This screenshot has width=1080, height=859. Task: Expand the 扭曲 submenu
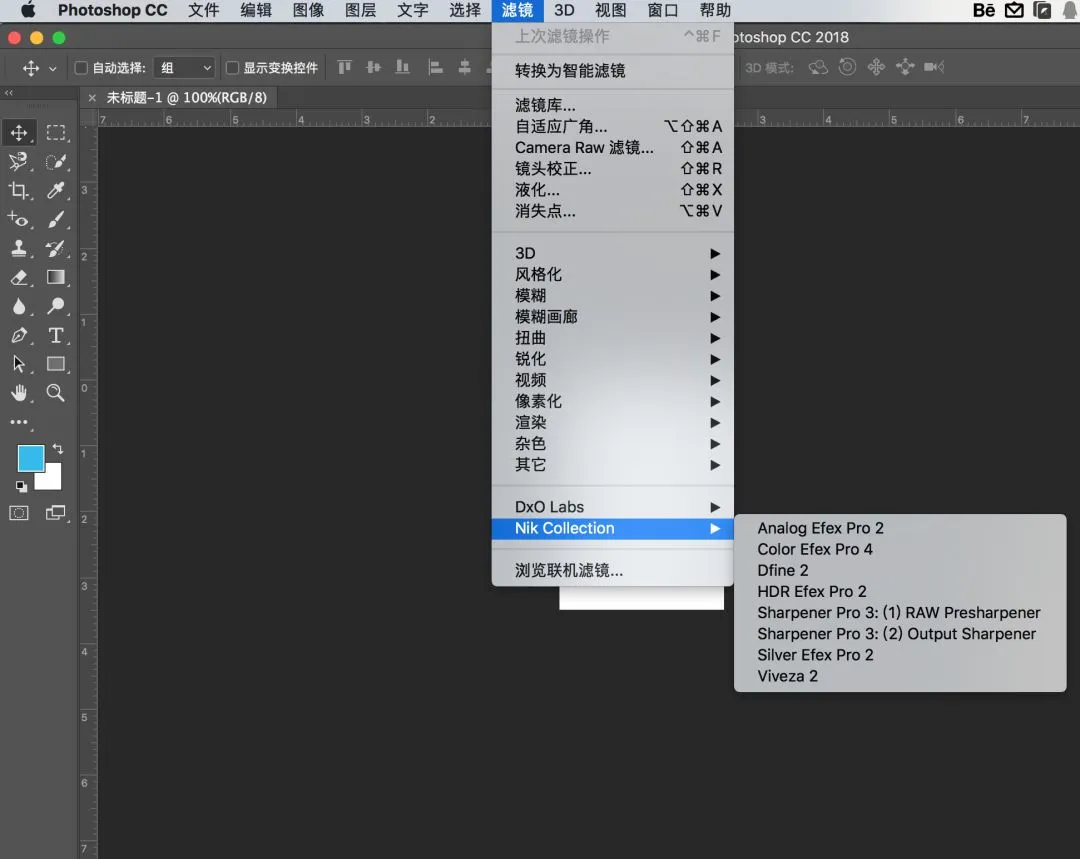click(613, 338)
